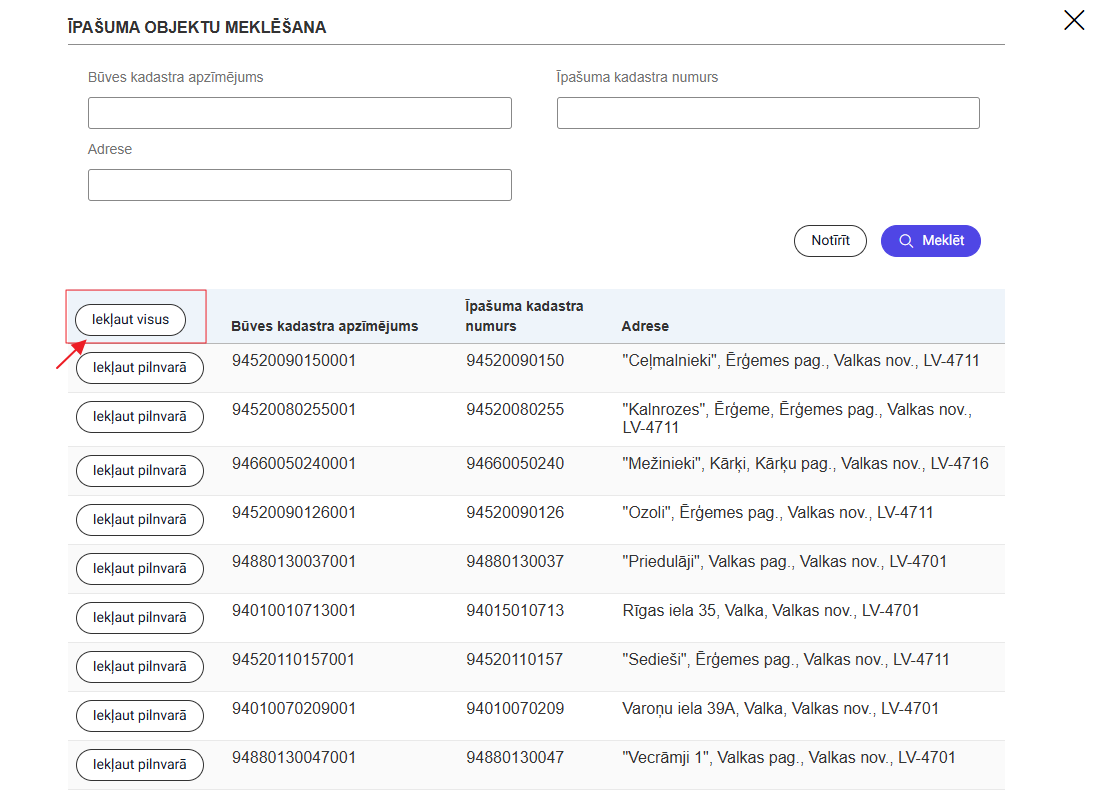Image resolution: width=1096 pixels, height=793 pixels.
Task: Click Būves kadastra apzīmējums column header
Action: click(x=325, y=326)
